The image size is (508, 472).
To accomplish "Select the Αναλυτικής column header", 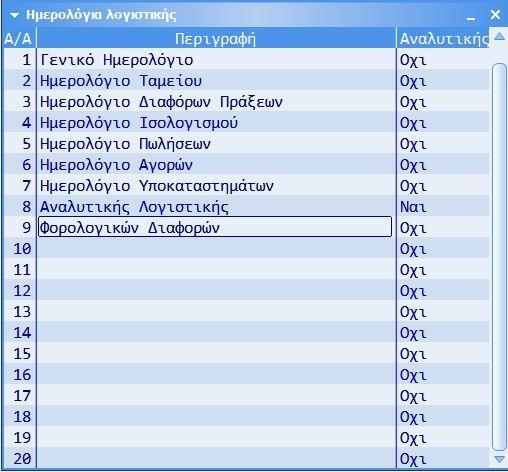I will point(444,39).
